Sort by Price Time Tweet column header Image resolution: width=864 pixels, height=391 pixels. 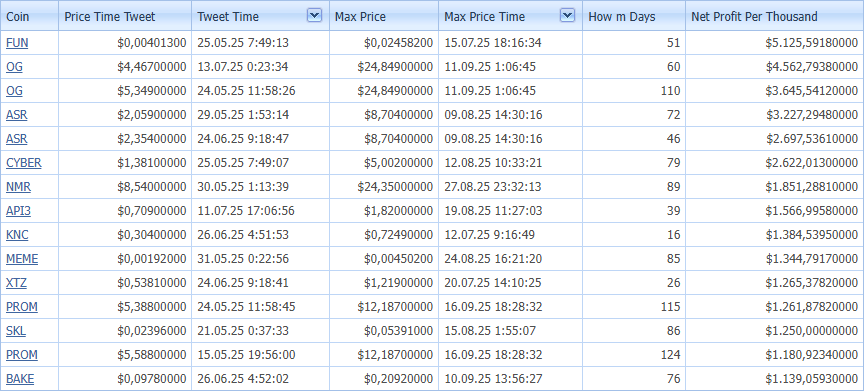(125, 16)
